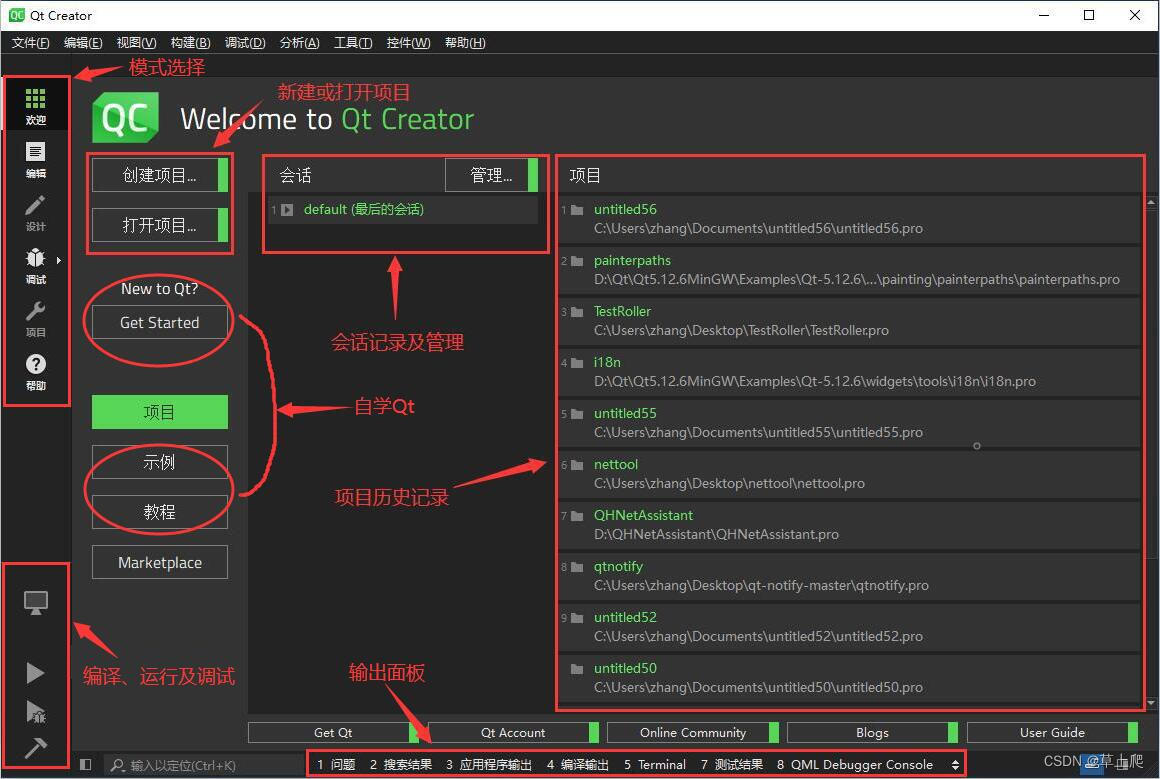The width and height of the screenshot is (1160, 779).
Task: Open the 构建(B) menu
Action: coord(190,43)
